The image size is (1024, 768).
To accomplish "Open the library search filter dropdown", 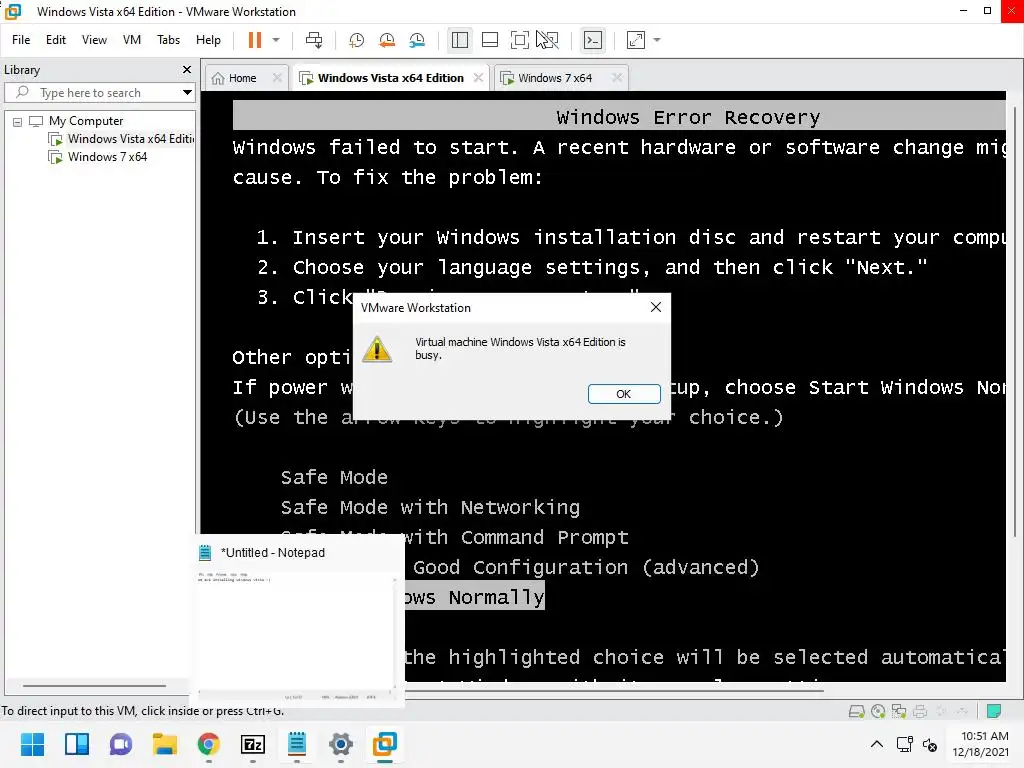I will (x=187, y=93).
